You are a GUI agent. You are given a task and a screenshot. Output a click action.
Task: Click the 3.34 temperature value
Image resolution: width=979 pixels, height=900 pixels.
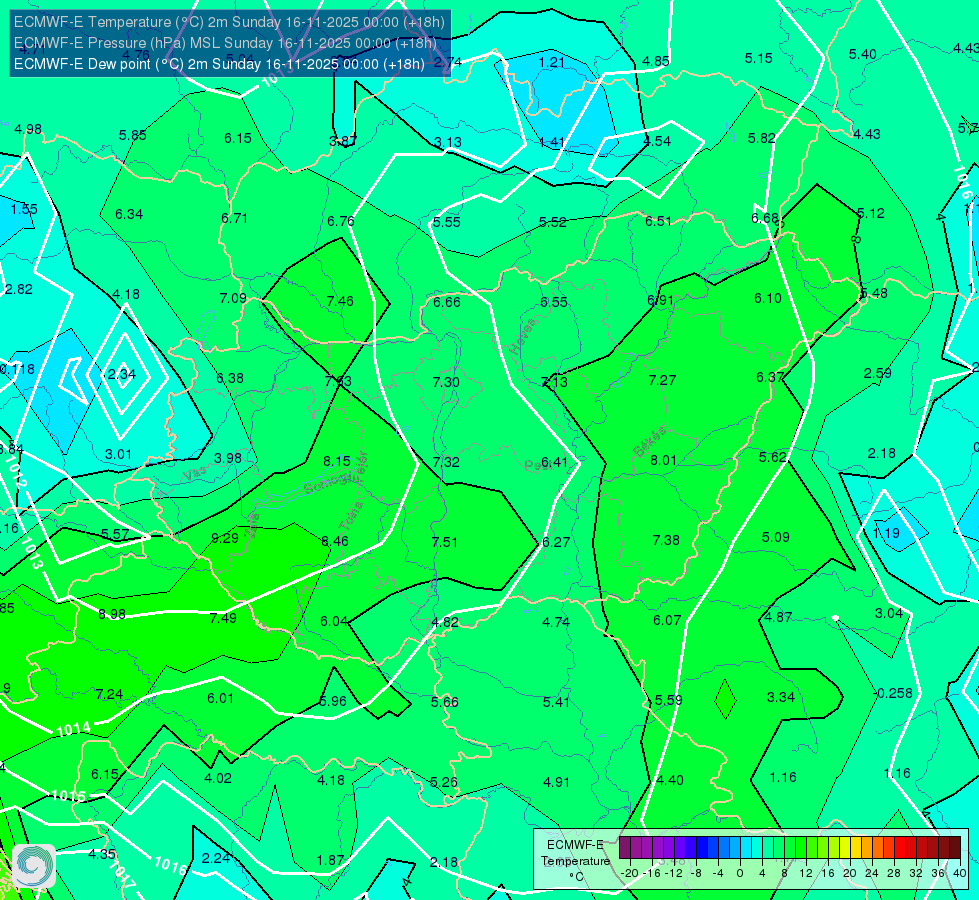[780, 696]
